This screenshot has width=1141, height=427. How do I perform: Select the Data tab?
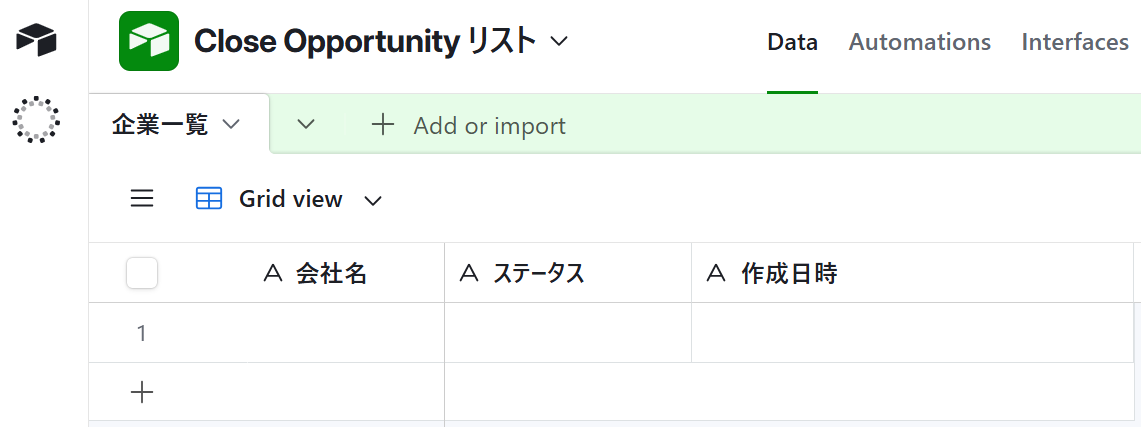pyautogui.click(x=792, y=42)
